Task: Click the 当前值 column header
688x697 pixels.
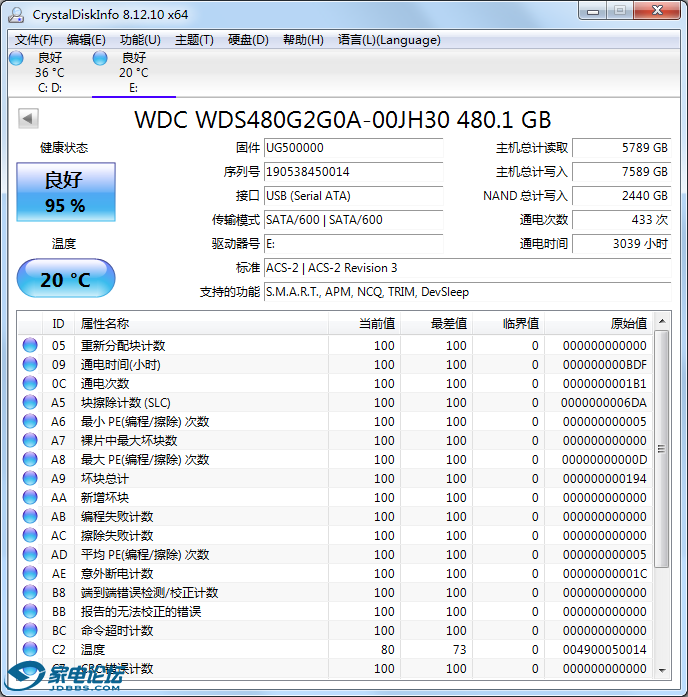Action: [x=364, y=324]
